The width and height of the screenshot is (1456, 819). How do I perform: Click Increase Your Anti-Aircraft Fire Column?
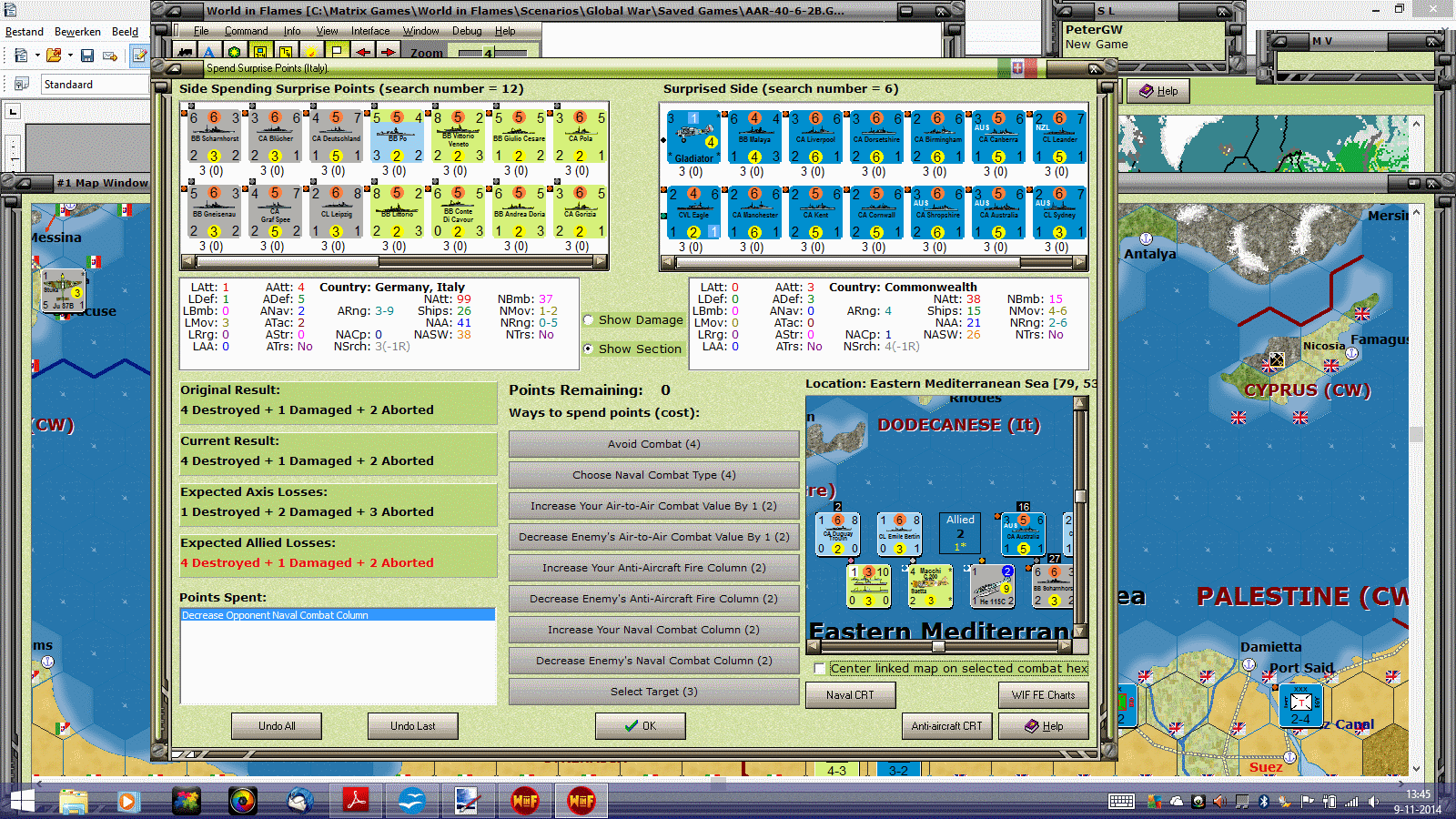[654, 568]
